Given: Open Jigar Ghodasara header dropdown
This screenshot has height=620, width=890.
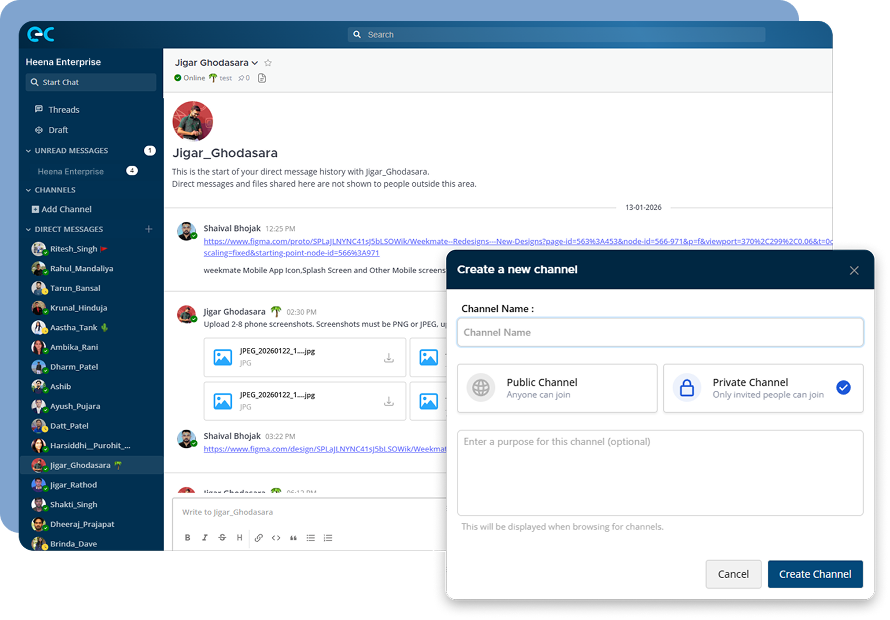Looking at the screenshot, I should 255,63.
